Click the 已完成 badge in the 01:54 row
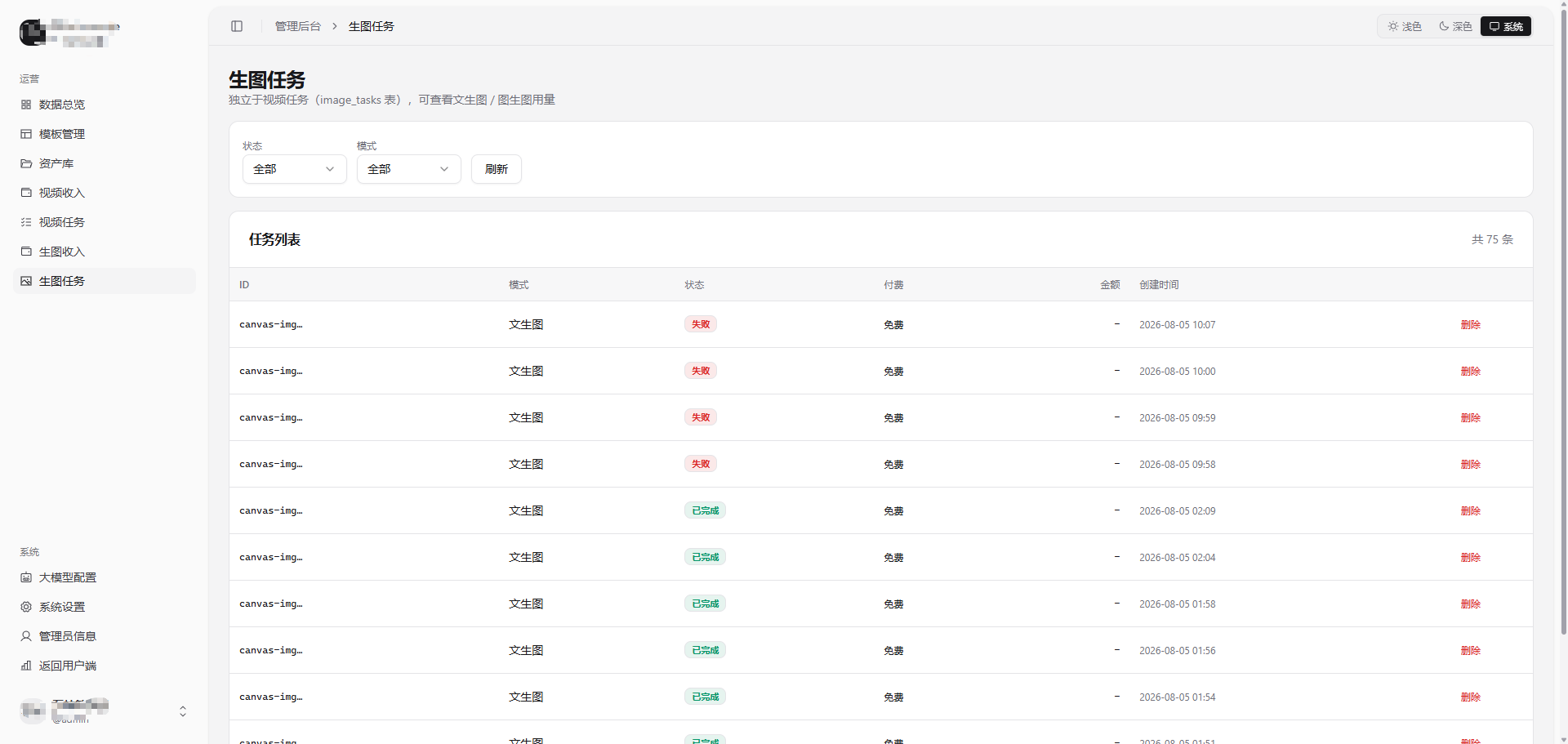 tap(705, 697)
